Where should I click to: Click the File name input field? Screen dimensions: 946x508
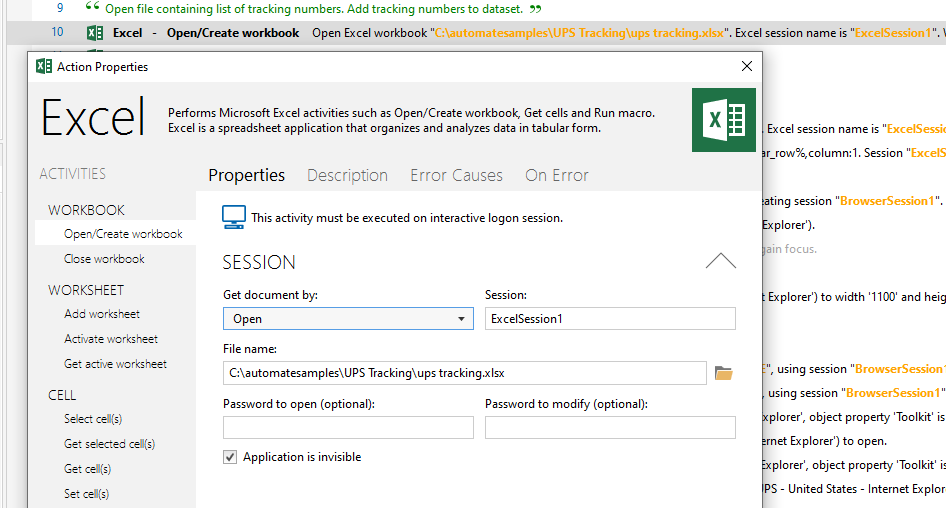click(465, 373)
